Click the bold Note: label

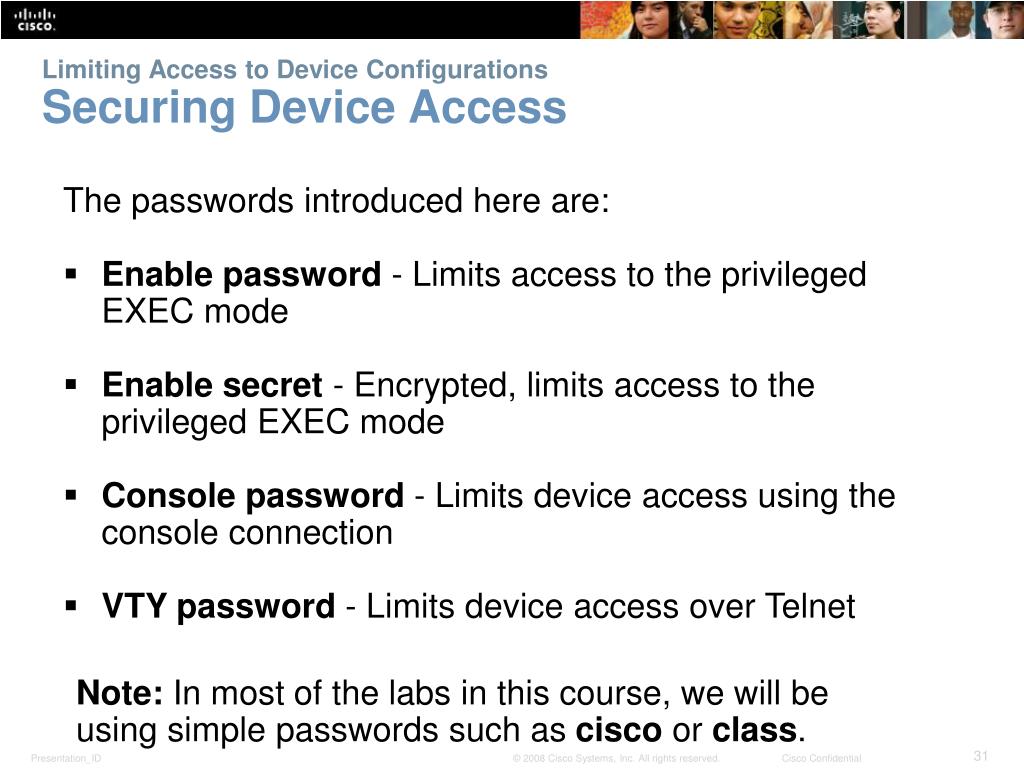120,693
